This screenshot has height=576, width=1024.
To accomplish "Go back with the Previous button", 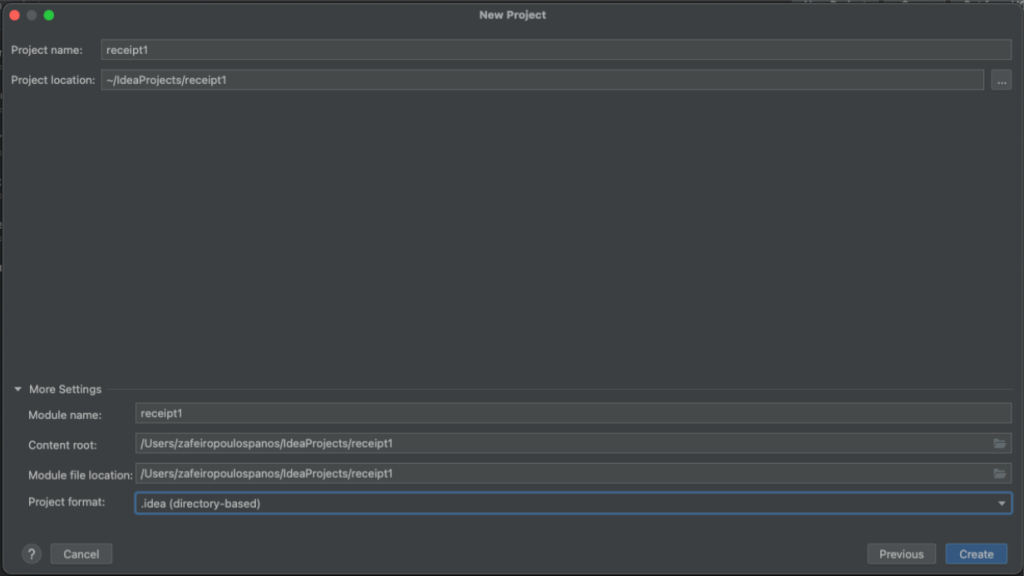I will click(901, 554).
